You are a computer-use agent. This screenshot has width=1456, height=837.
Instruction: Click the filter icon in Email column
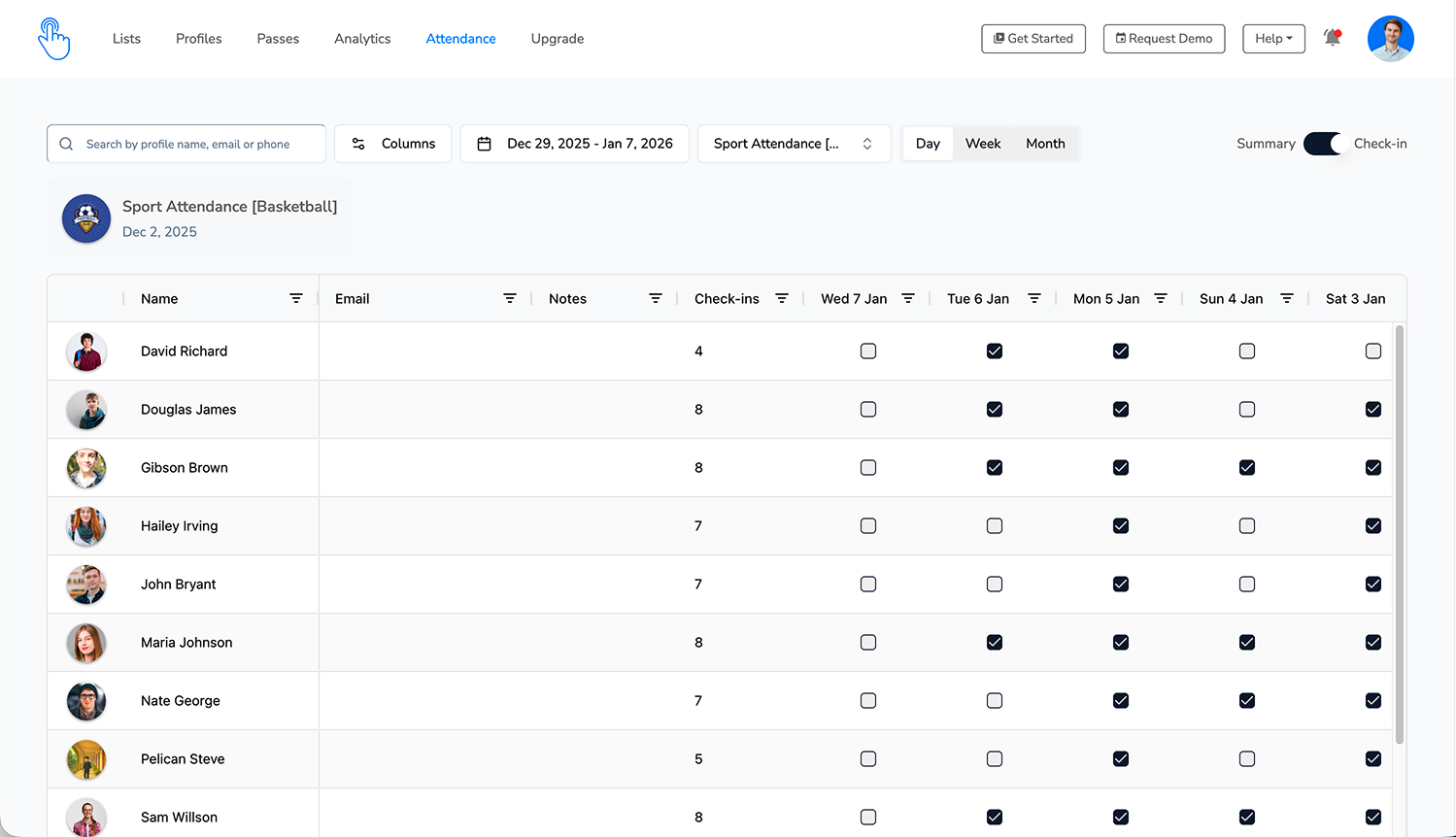510,299
